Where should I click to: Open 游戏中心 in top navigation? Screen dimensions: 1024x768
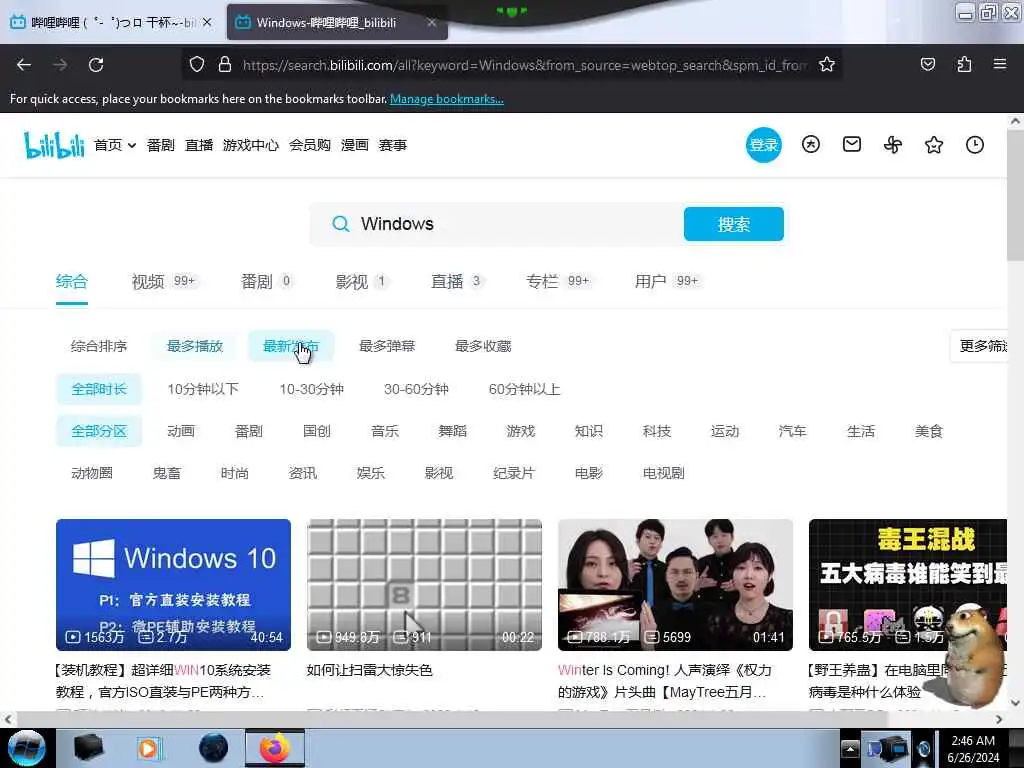pos(251,145)
